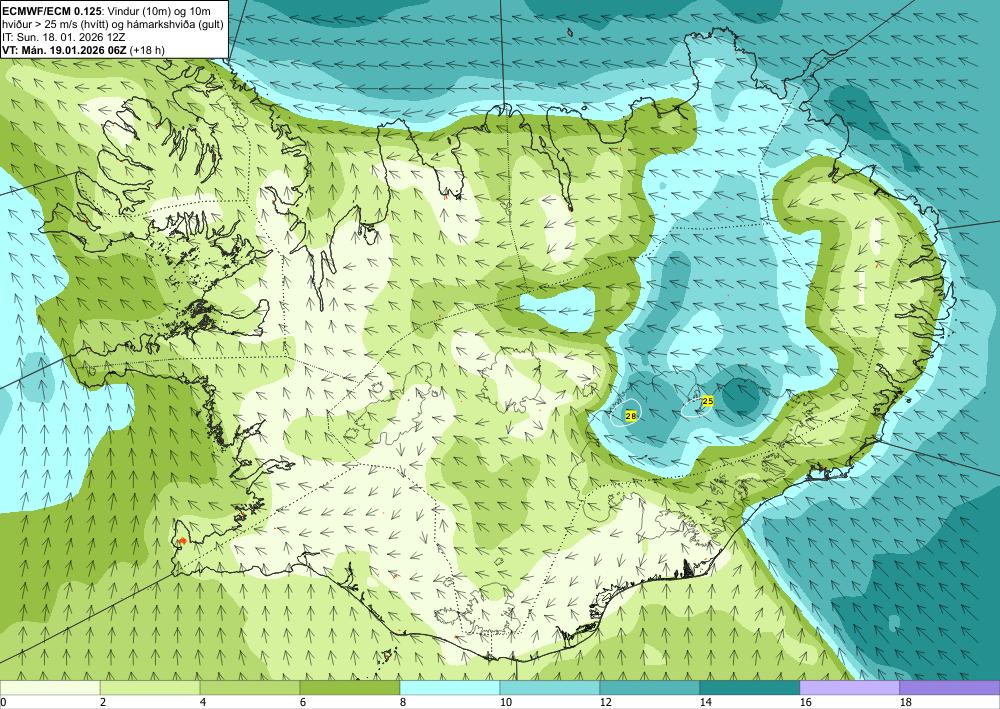Click the yellow 28 gust label
Image resolution: width=1000 pixels, height=709 pixels.
[631, 416]
